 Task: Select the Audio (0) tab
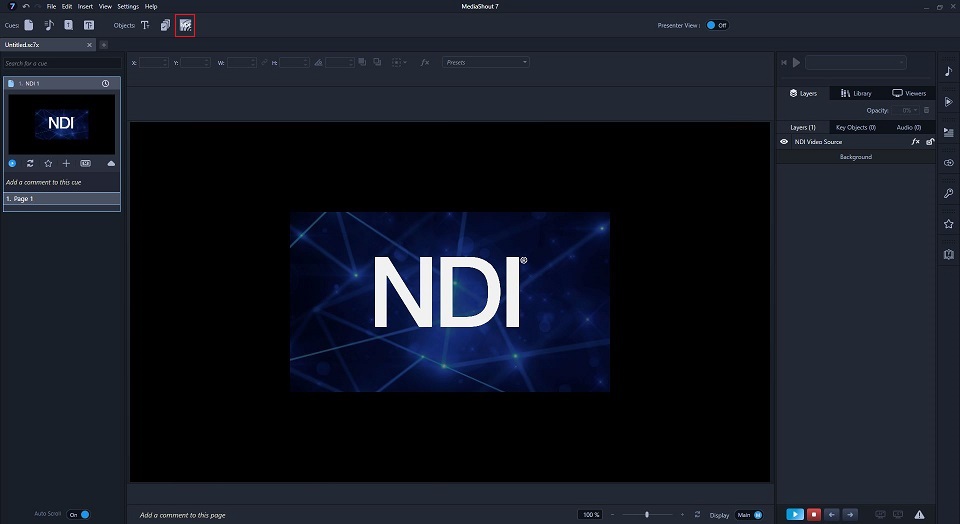[x=909, y=127]
